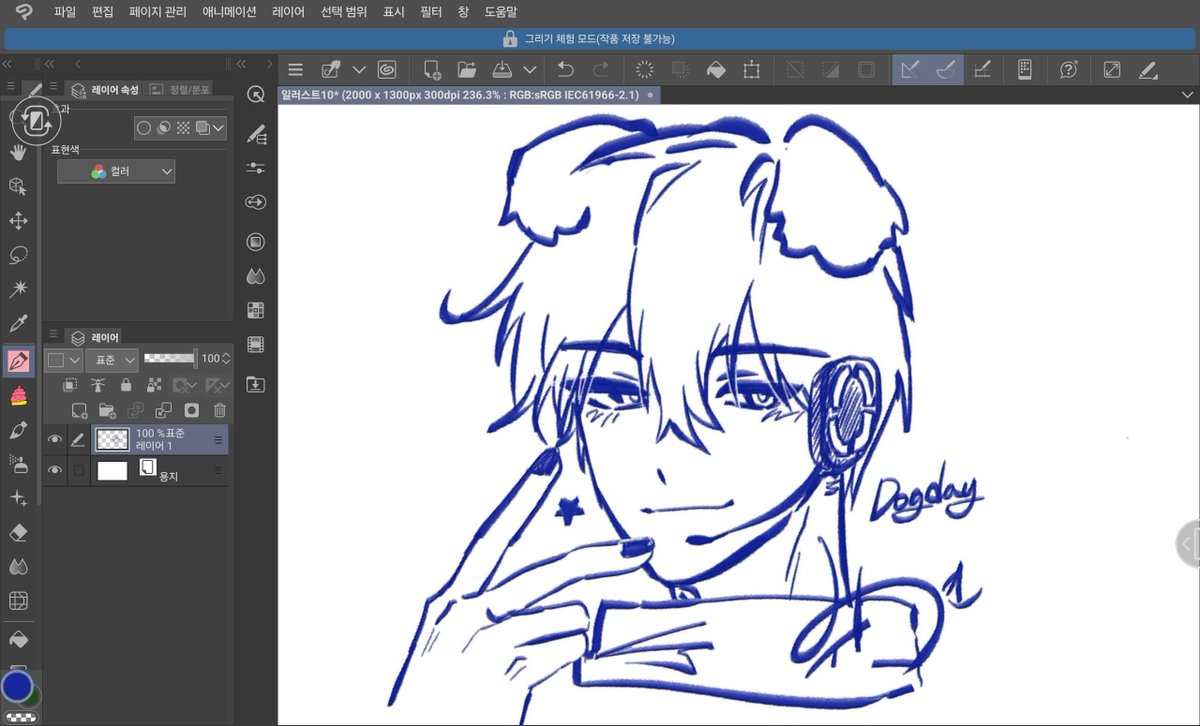Click the Scale/Rotate transform icon in command bar
Viewport: 1200px width, 726px height.
pos(751,70)
